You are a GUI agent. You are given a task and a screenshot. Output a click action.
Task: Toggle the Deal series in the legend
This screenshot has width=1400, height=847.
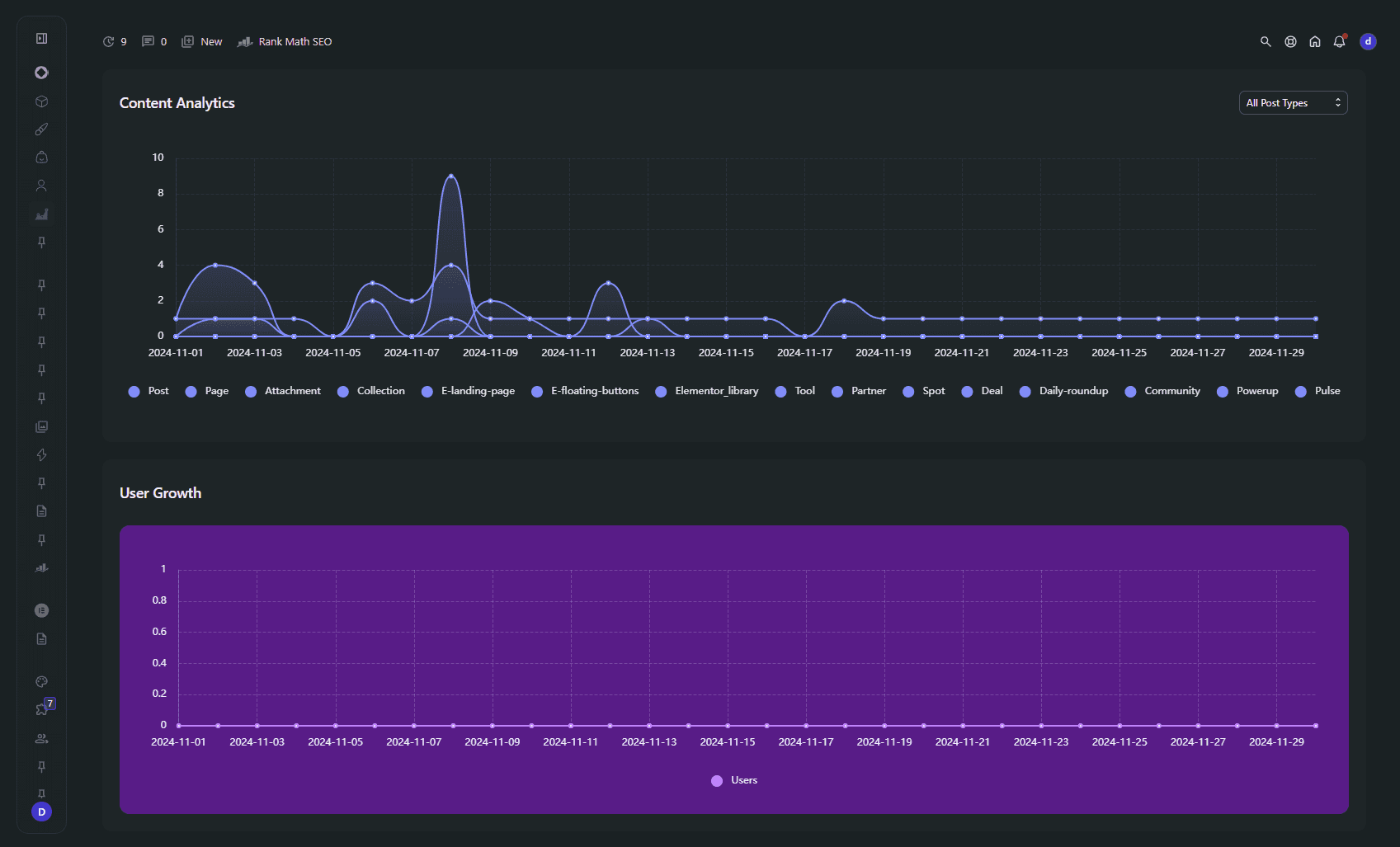(982, 391)
